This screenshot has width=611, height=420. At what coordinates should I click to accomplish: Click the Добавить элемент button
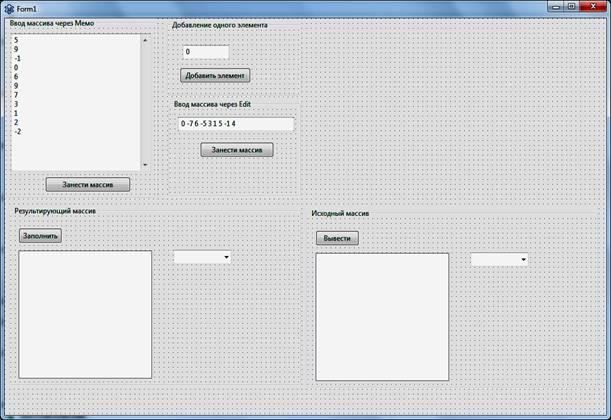[x=215, y=76]
